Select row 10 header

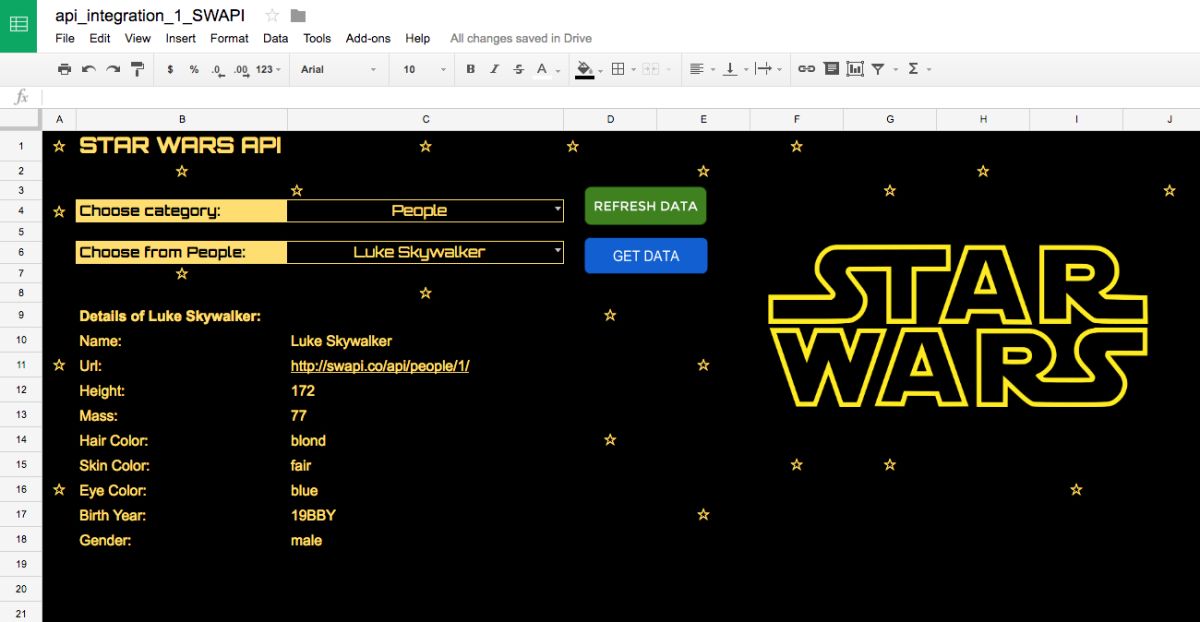(21, 340)
